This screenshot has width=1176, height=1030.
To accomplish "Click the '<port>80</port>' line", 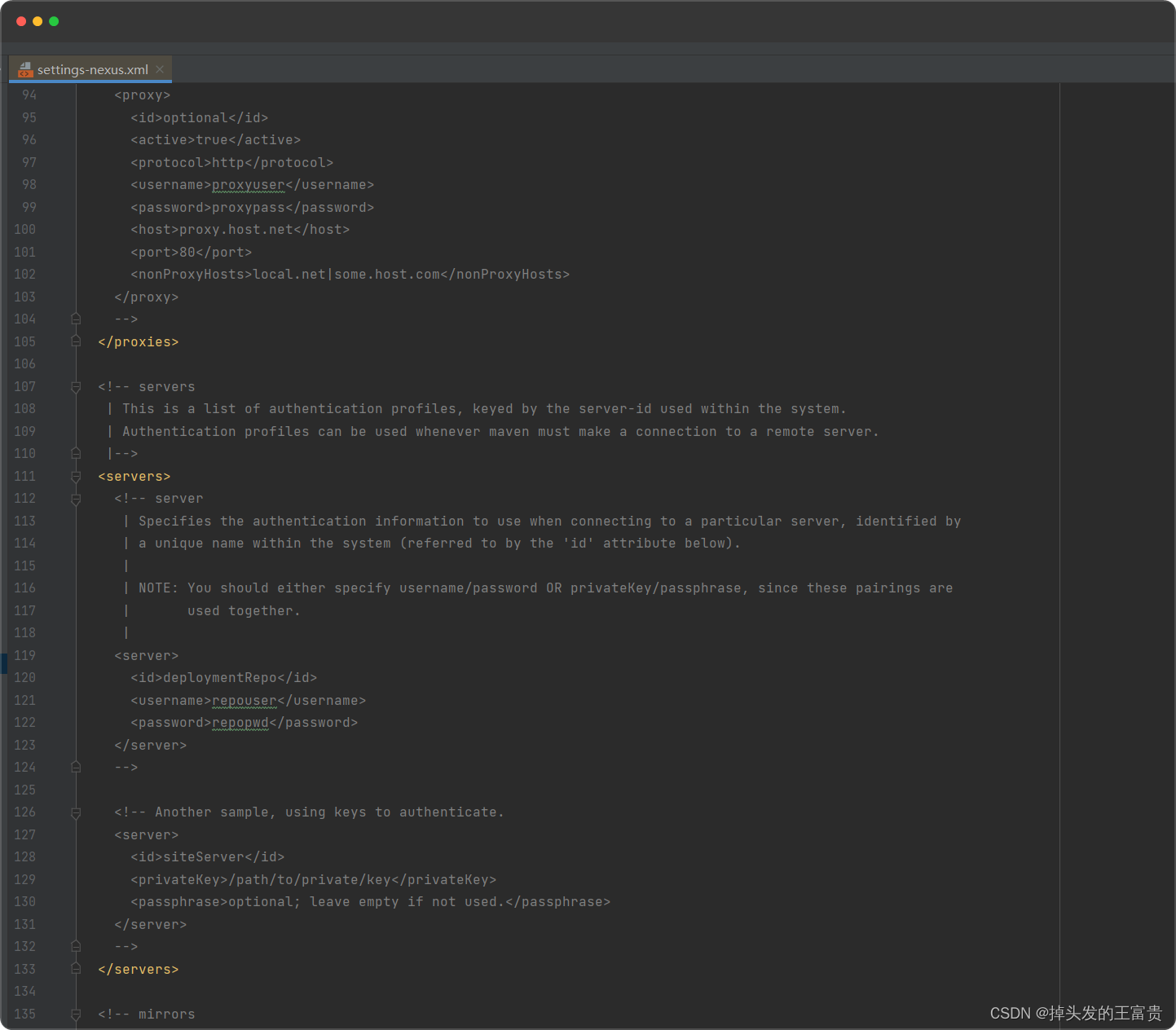I will coord(192,252).
